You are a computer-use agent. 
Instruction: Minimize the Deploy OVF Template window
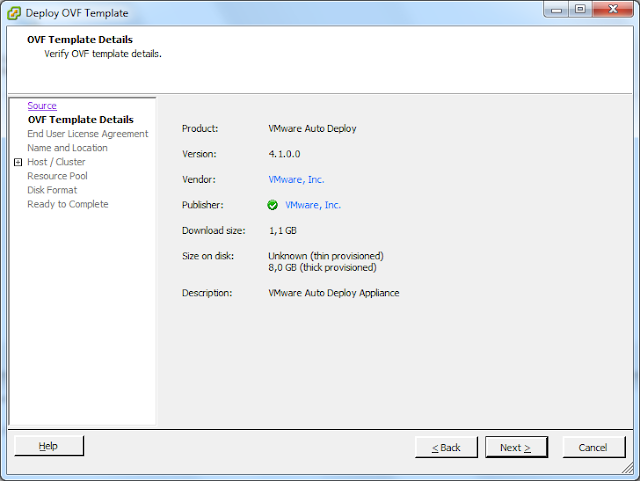556,10
